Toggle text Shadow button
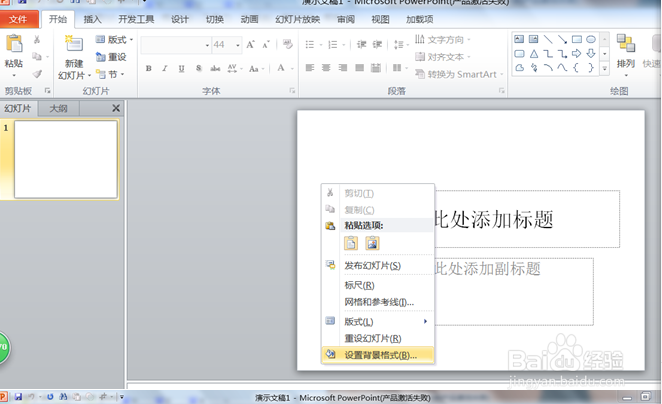 [198, 68]
